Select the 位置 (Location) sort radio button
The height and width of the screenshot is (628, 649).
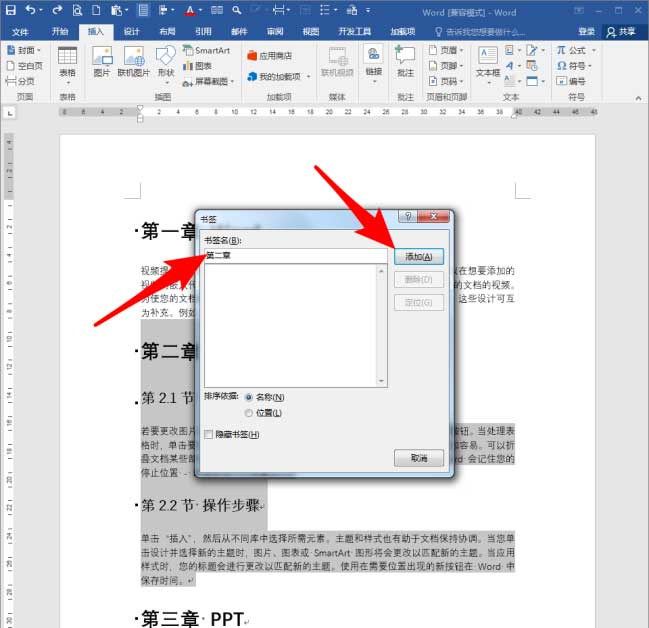[x=249, y=412]
